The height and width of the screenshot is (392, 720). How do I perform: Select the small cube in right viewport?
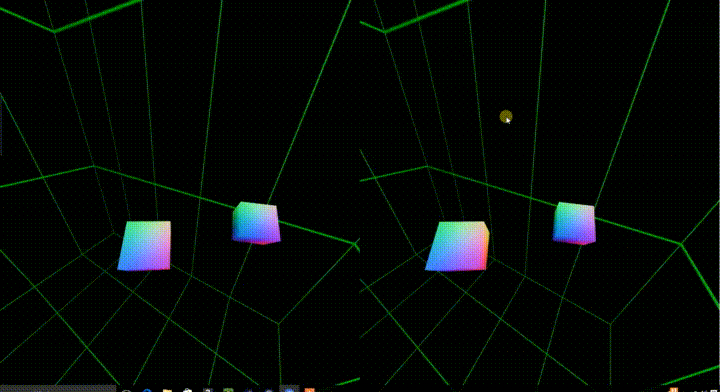pyautogui.click(x=574, y=223)
